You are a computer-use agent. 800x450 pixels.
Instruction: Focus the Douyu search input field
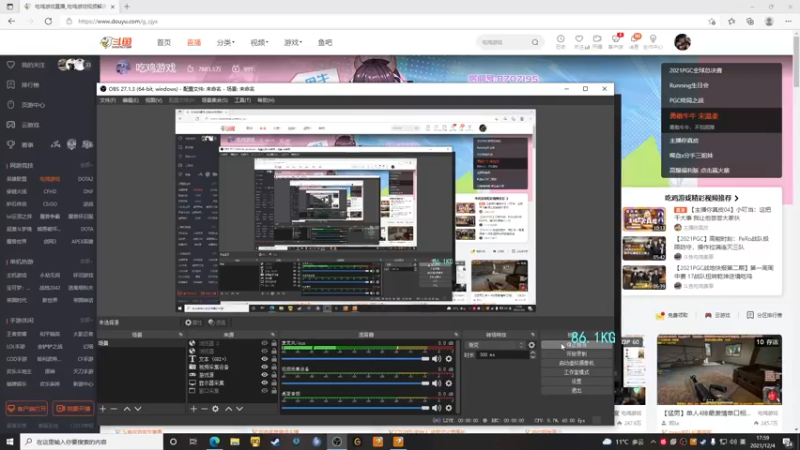coord(503,42)
